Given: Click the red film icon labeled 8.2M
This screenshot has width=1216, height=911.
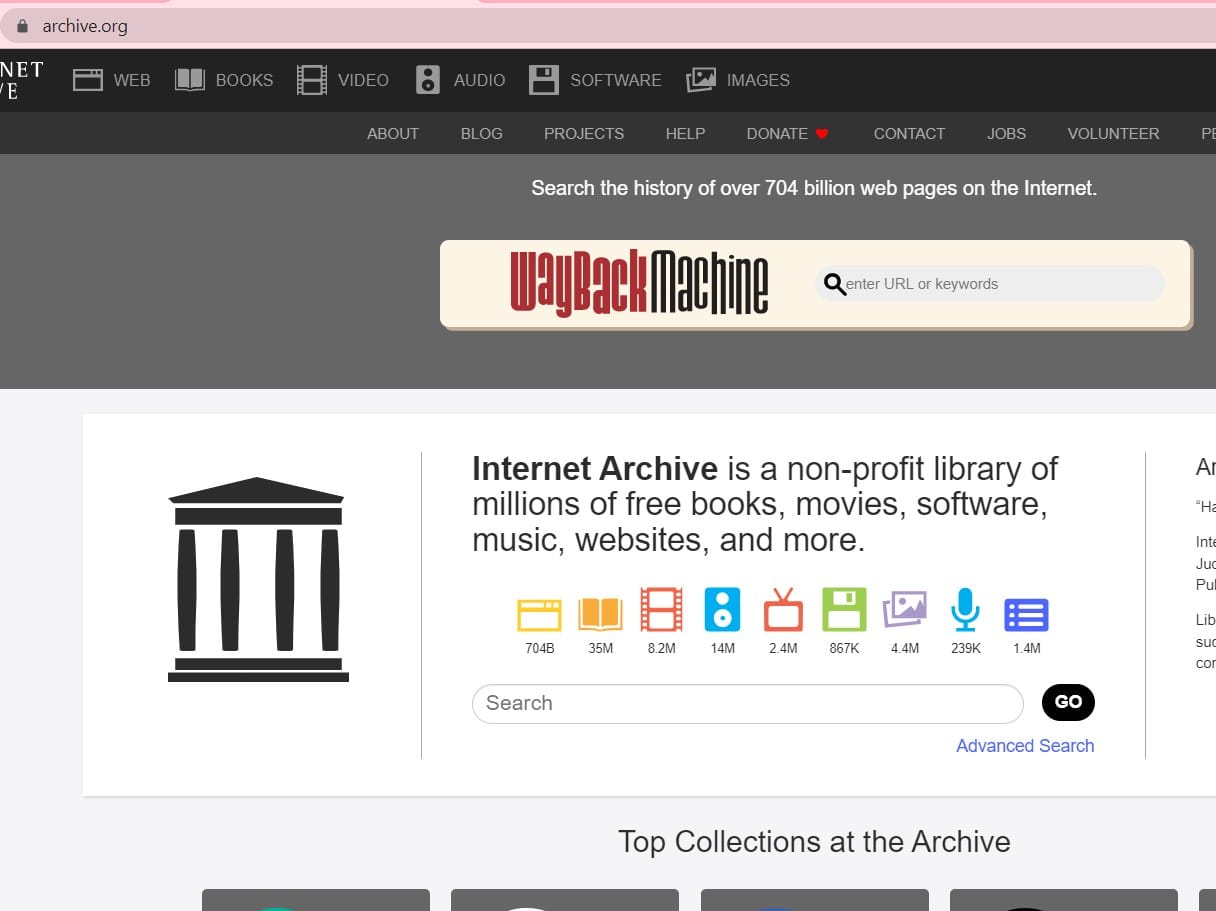Looking at the screenshot, I should click(661, 610).
